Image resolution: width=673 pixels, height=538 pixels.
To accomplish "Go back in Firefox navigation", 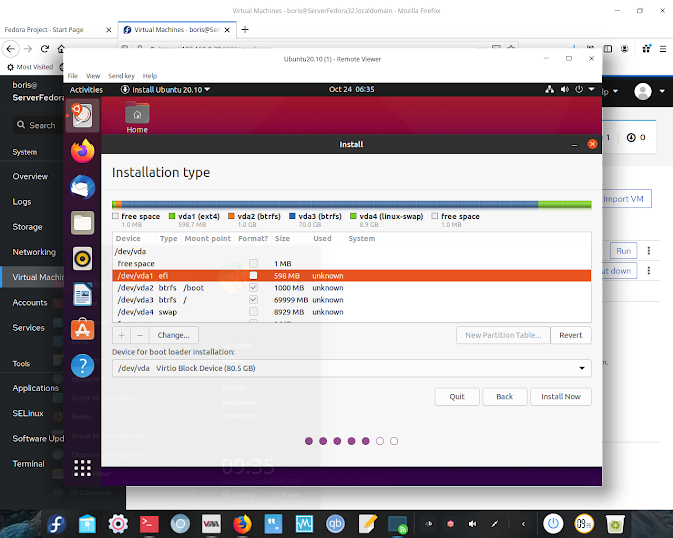I will [x=11, y=49].
